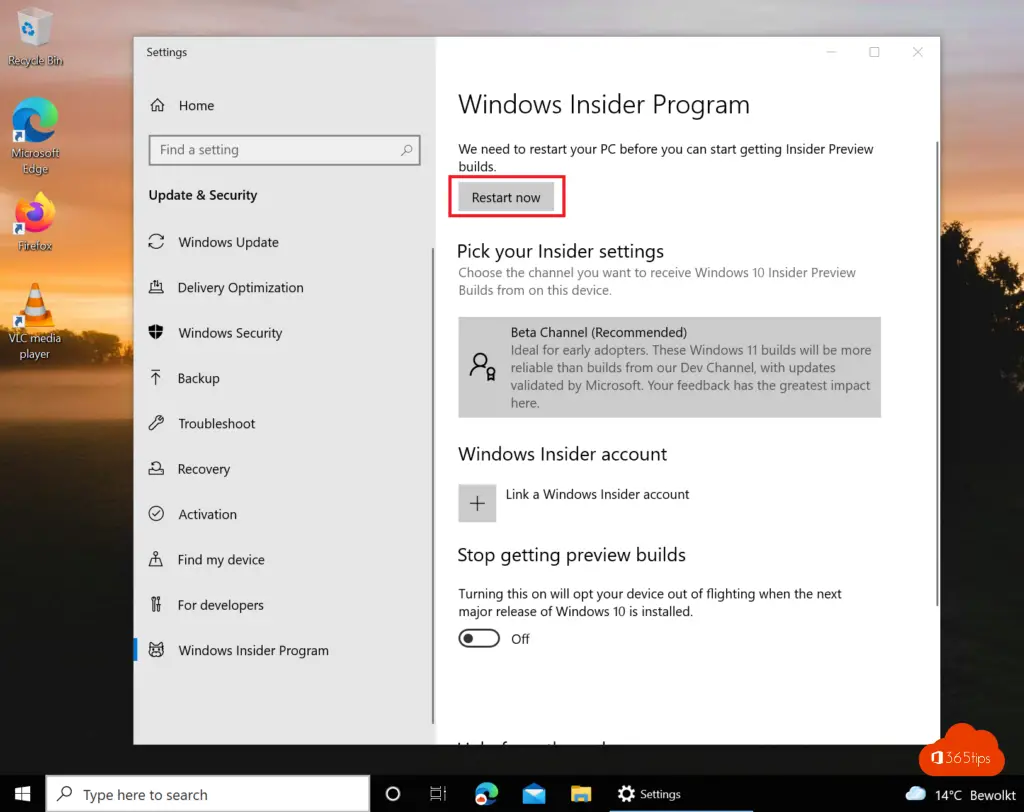Image resolution: width=1024 pixels, height=812 pixels.
Task: Open the Activation page
Action: click(x=208, y=514)
